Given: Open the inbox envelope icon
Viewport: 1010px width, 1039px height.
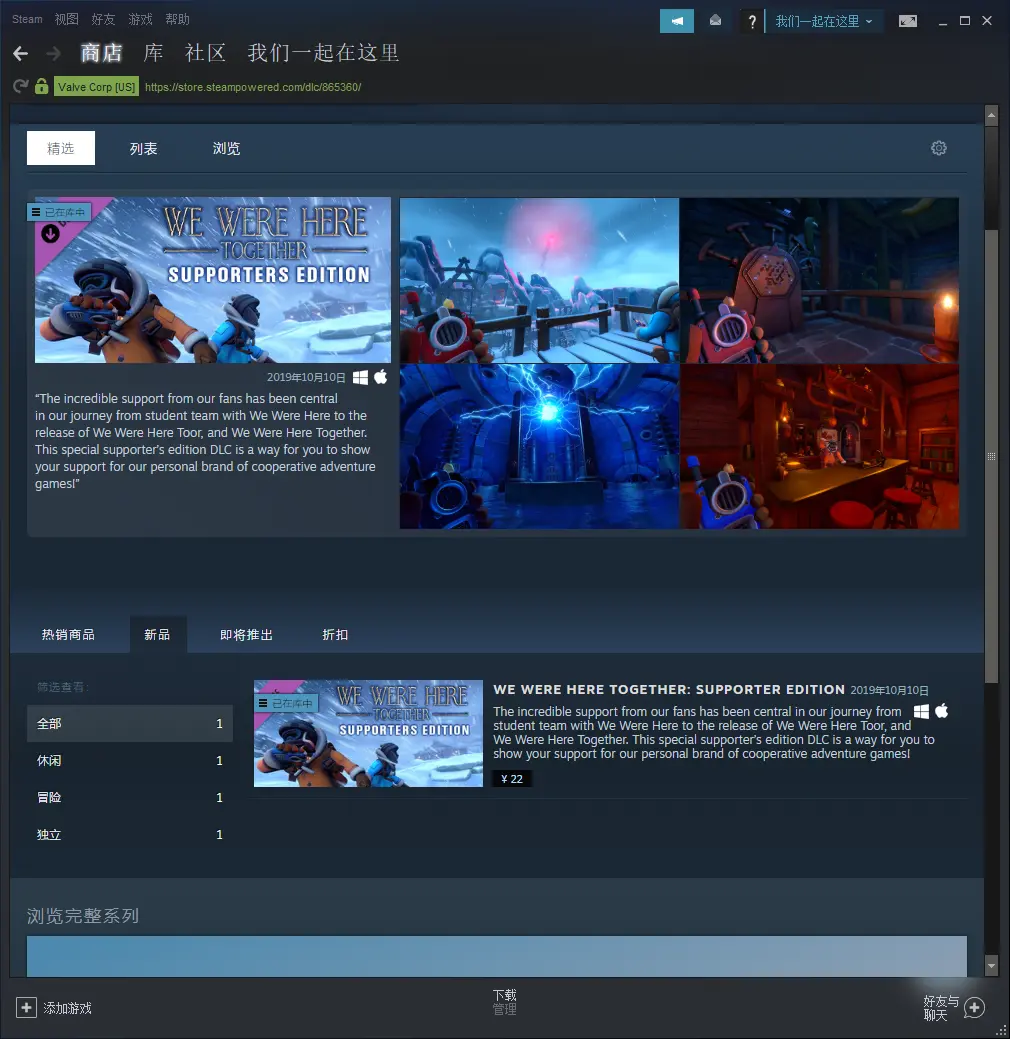Looking at the screenshot, I should [x=716, y=21].
